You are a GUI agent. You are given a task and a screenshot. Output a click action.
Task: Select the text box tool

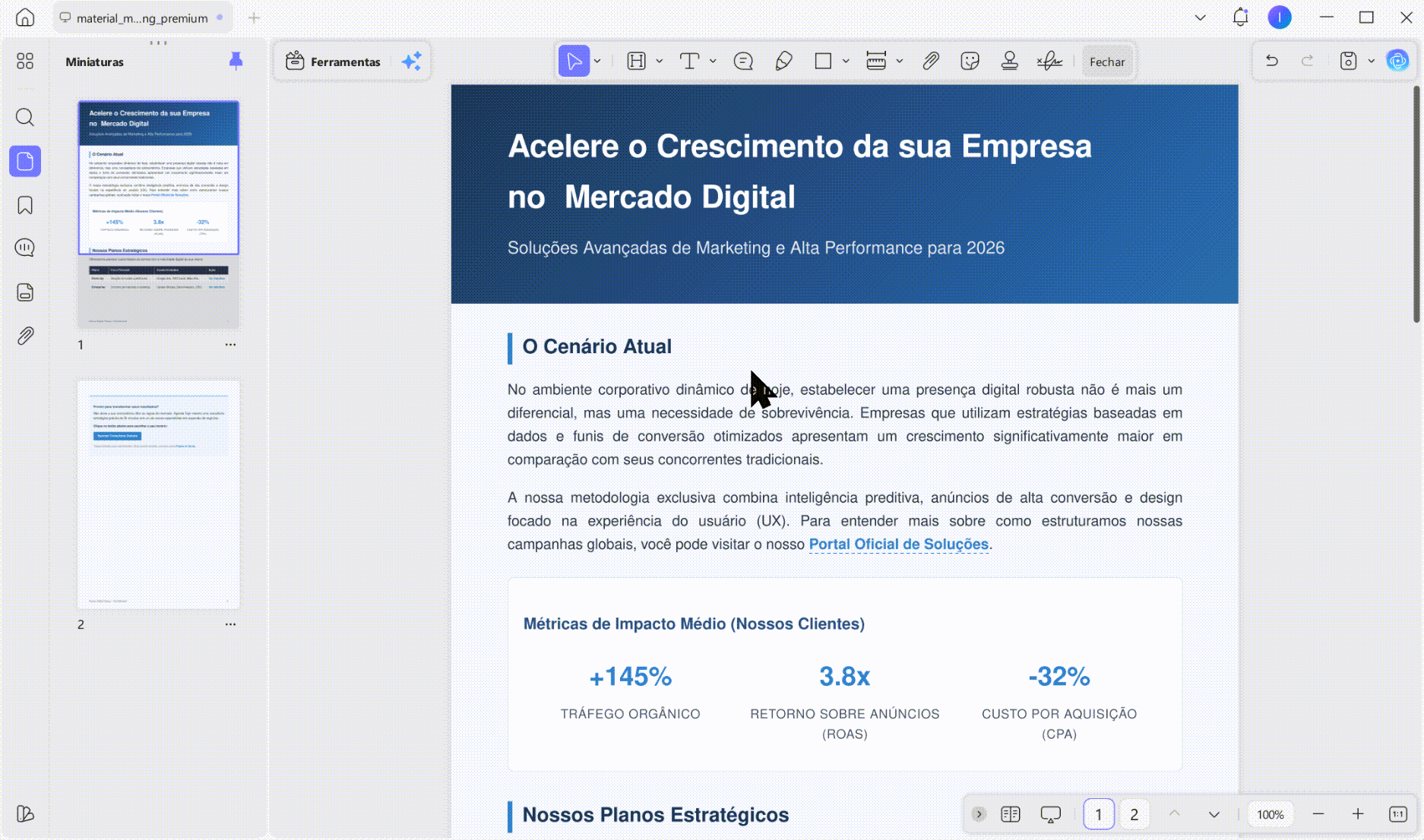(689, 61)
